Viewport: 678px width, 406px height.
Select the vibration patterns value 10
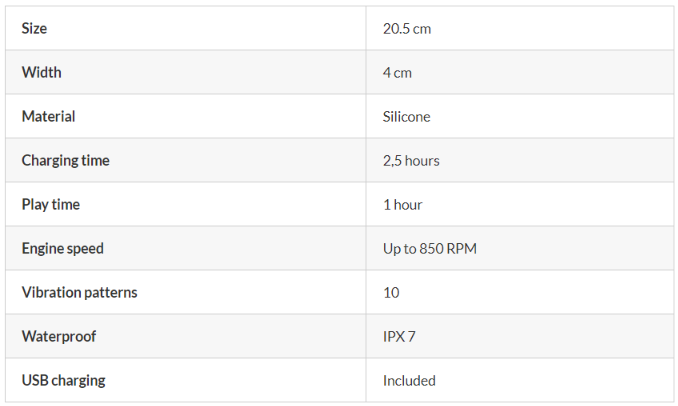coord(391,293)
